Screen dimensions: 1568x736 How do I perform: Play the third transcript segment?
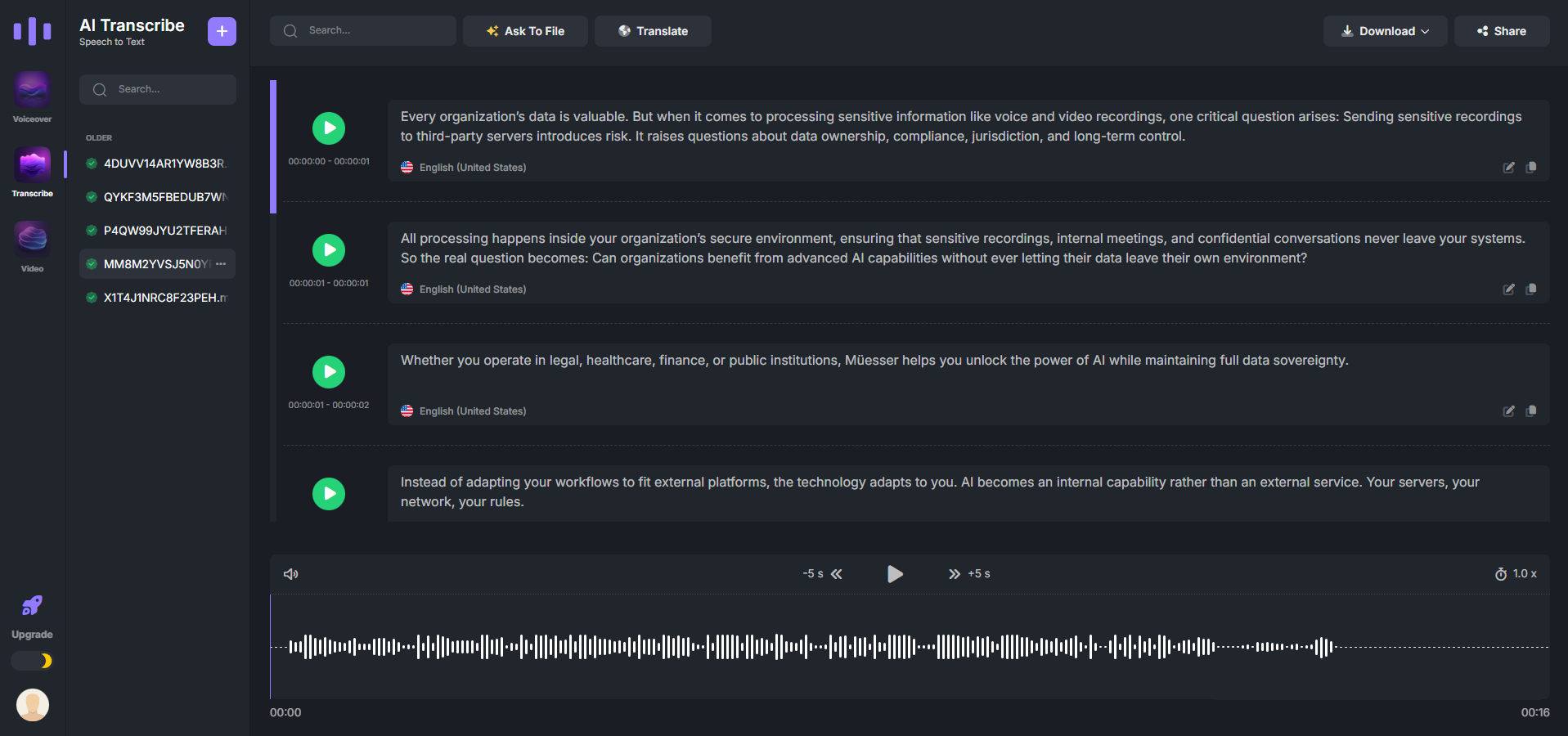(x=329, y=372)
